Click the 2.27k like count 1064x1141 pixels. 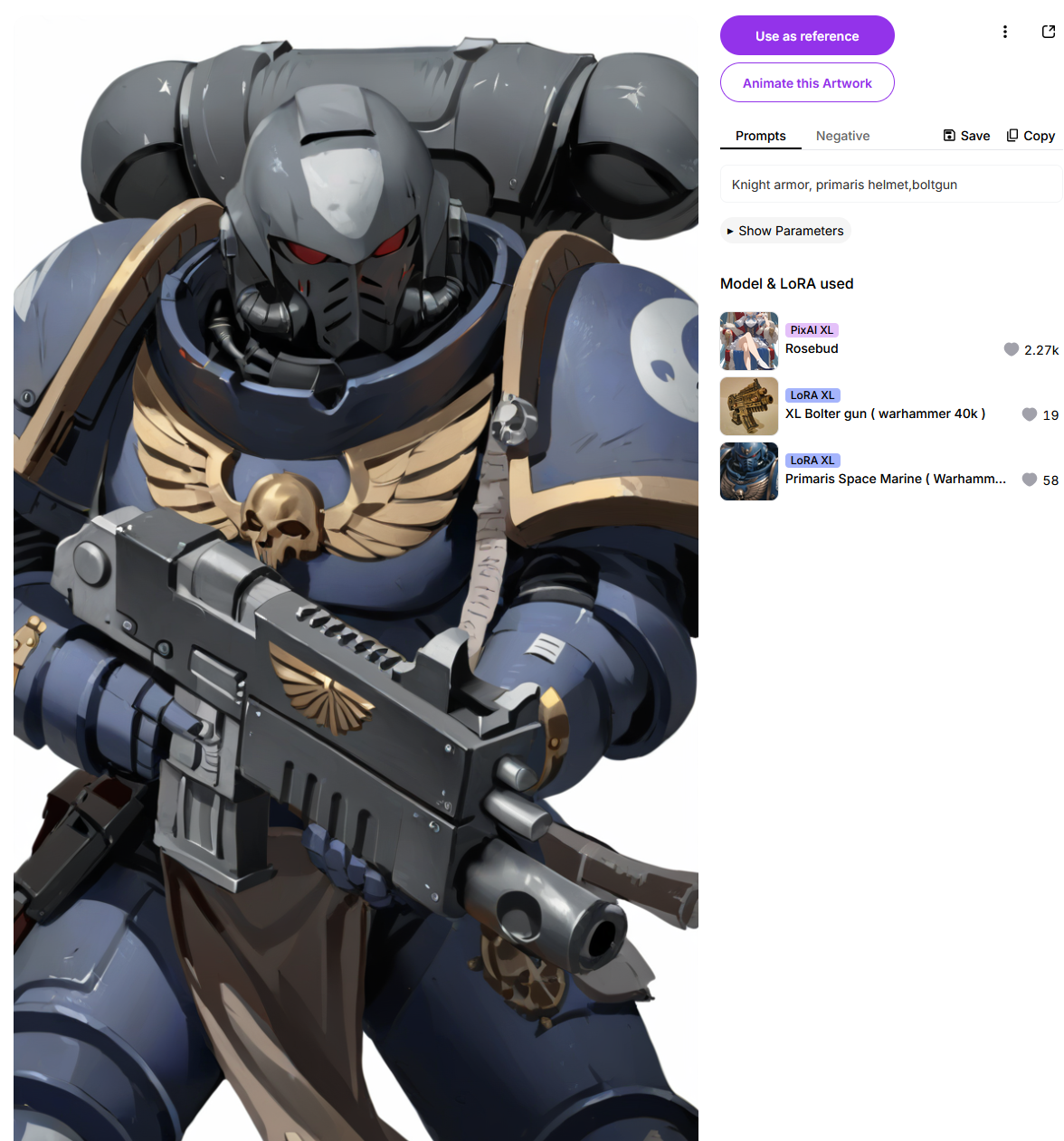1041,350
